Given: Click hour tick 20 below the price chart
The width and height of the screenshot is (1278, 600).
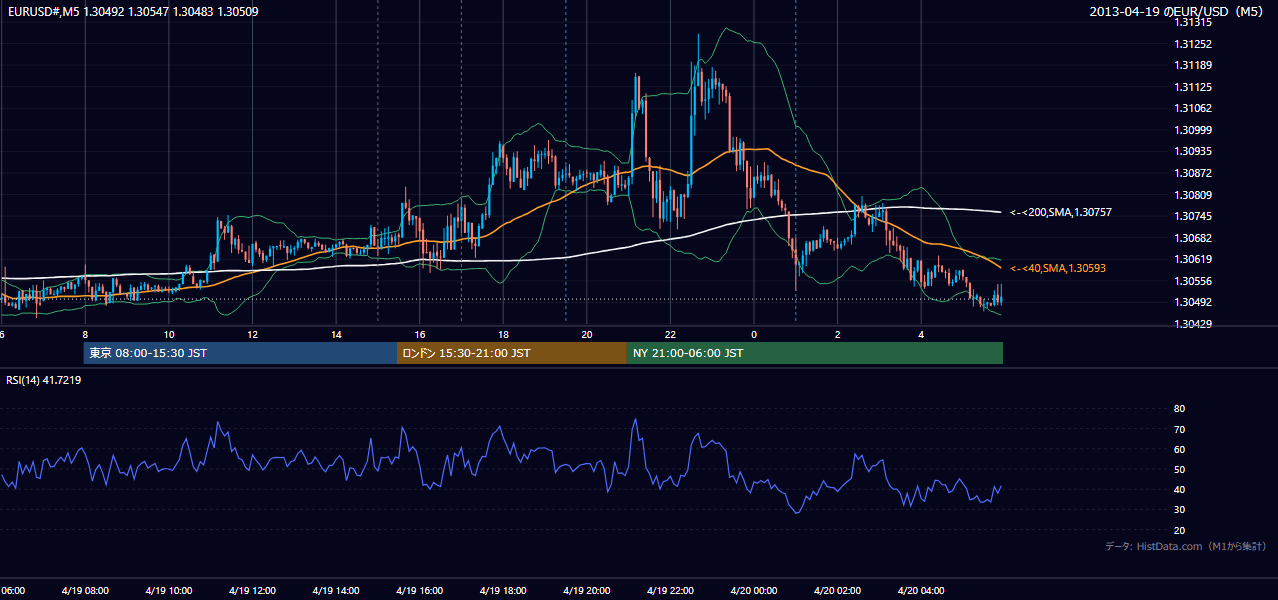Looking at the screenshot, I should (x=587, y=334).
